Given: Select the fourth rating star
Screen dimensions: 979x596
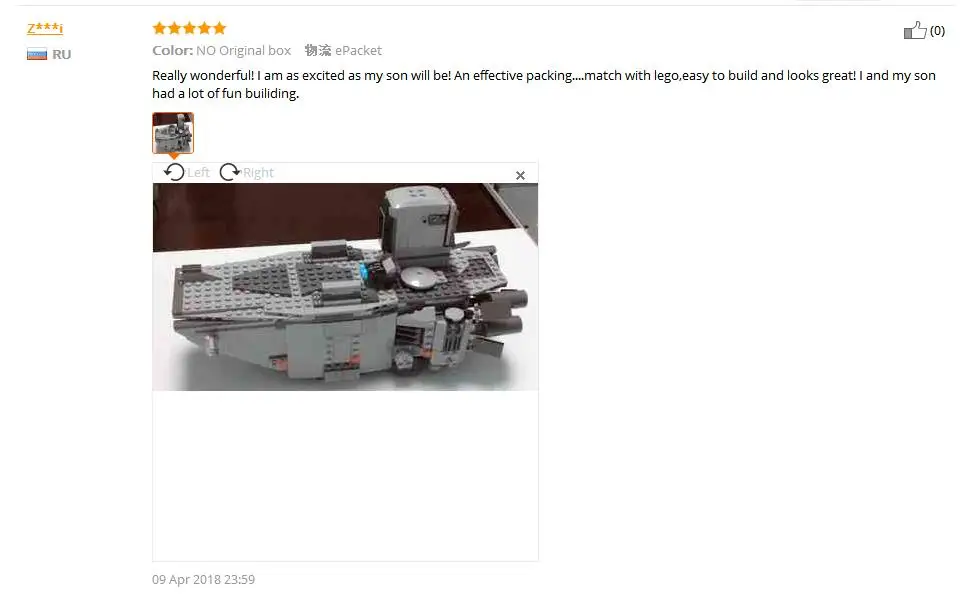Looking at the screenshot, I should click(204, 28).
